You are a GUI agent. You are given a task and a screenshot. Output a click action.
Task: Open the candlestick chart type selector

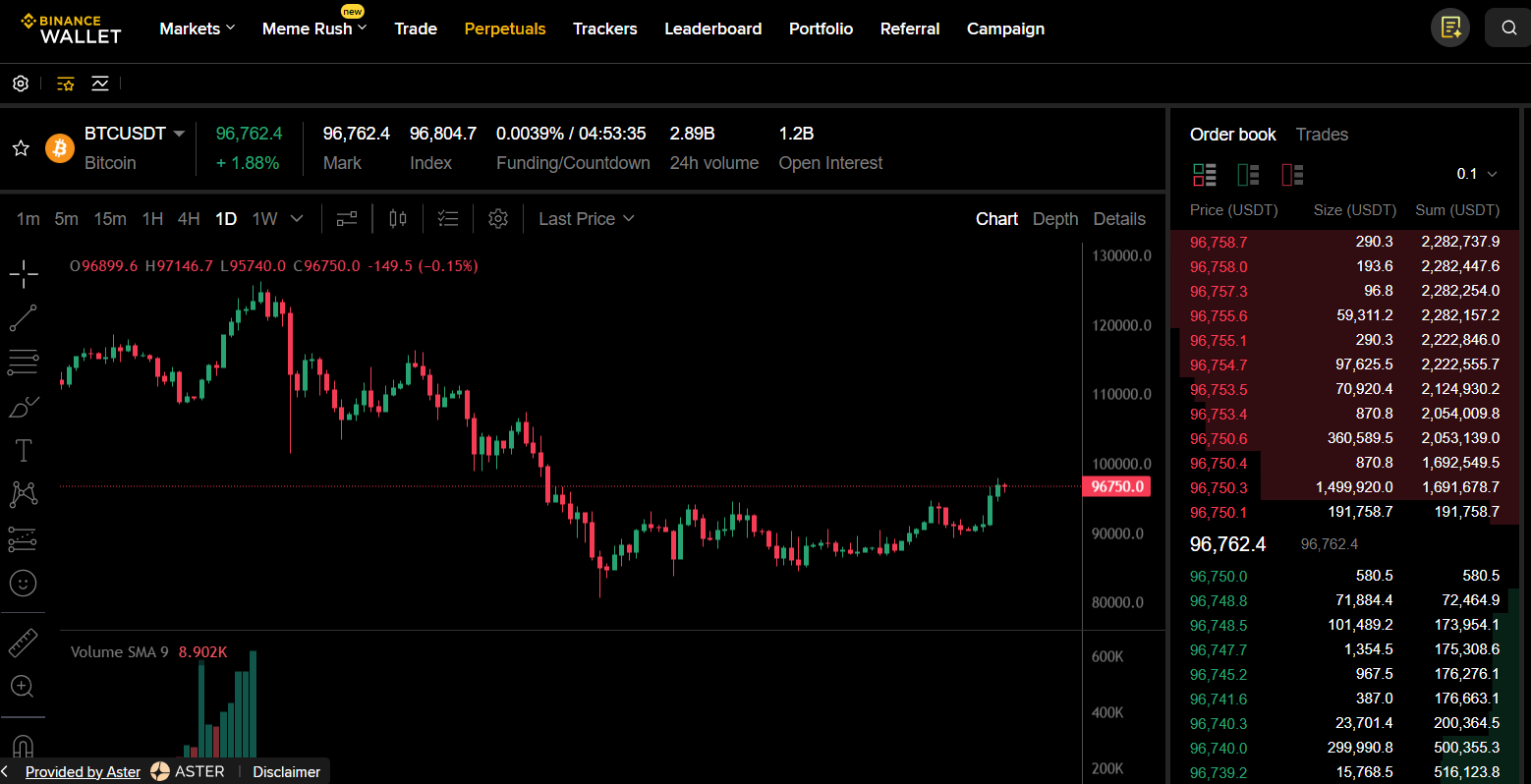pos(398,219)
